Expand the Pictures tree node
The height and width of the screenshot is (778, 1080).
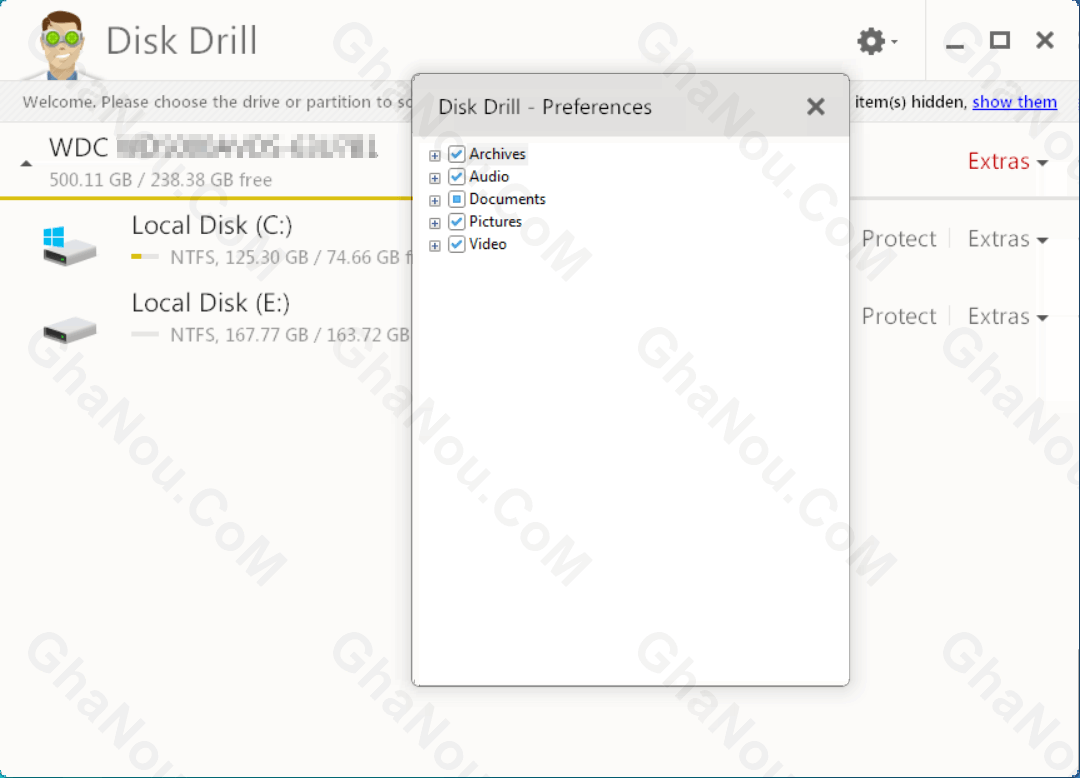click(435, 223)
